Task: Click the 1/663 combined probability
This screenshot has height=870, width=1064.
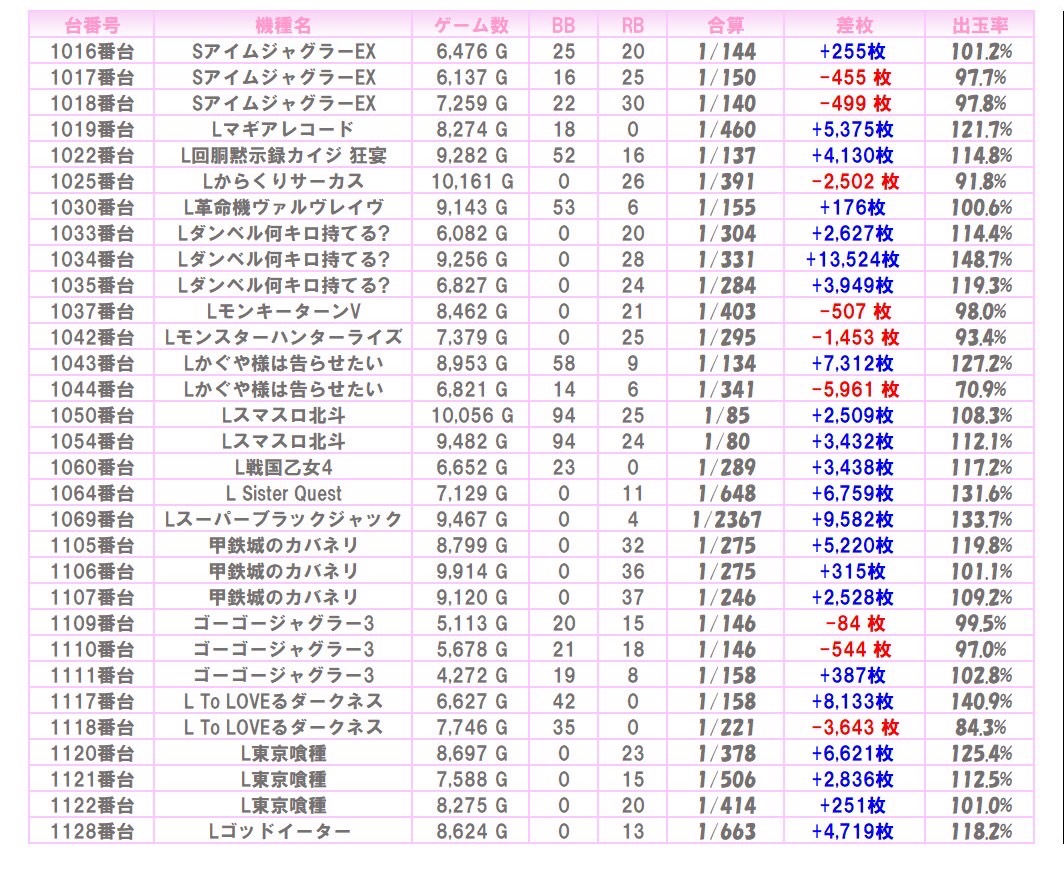Action: click(x=727, y=832)
